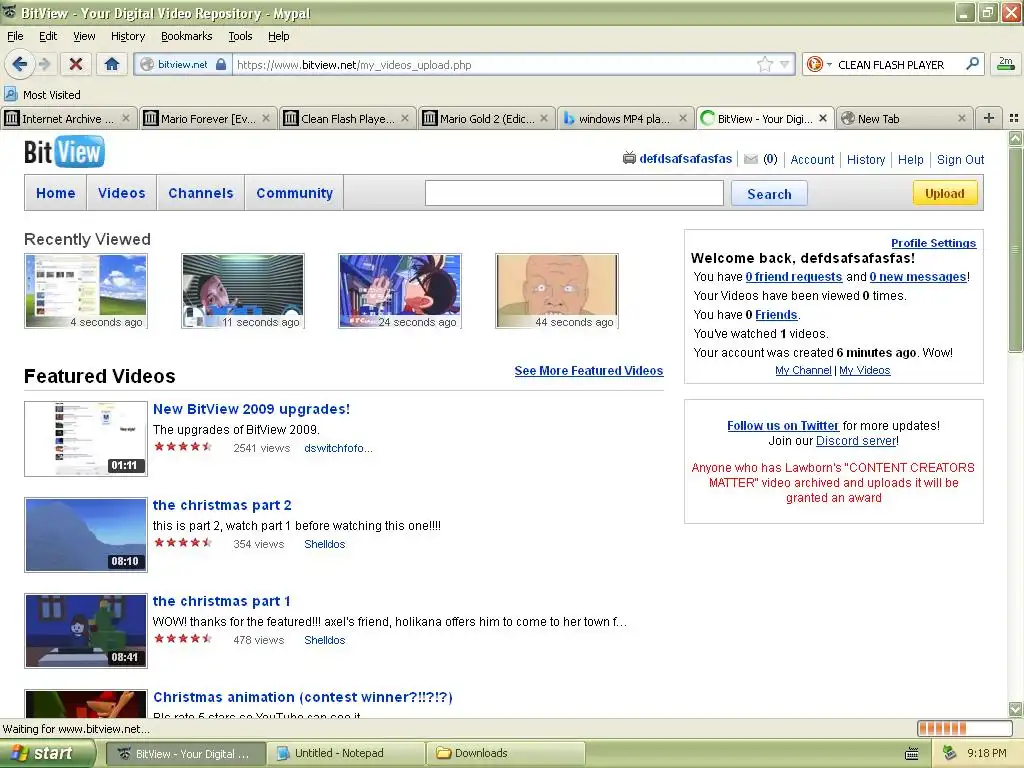Open the Most Visited bookmarks folder
This screenshot has width=1024, height=768.
coord(42,95)
